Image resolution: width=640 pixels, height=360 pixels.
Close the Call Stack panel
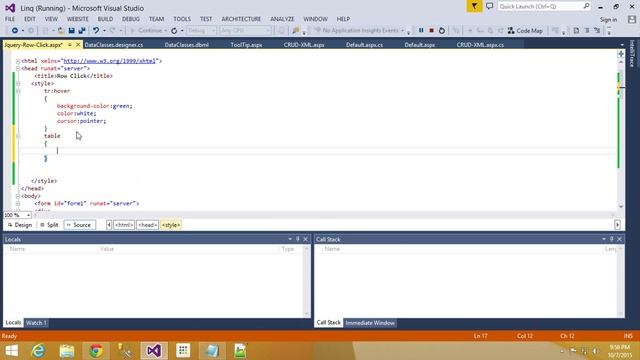click(620, 239)
